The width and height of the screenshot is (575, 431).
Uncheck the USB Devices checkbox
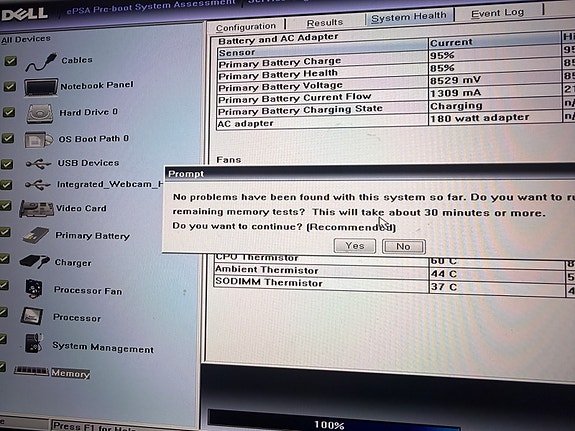(x=7, y=164)
